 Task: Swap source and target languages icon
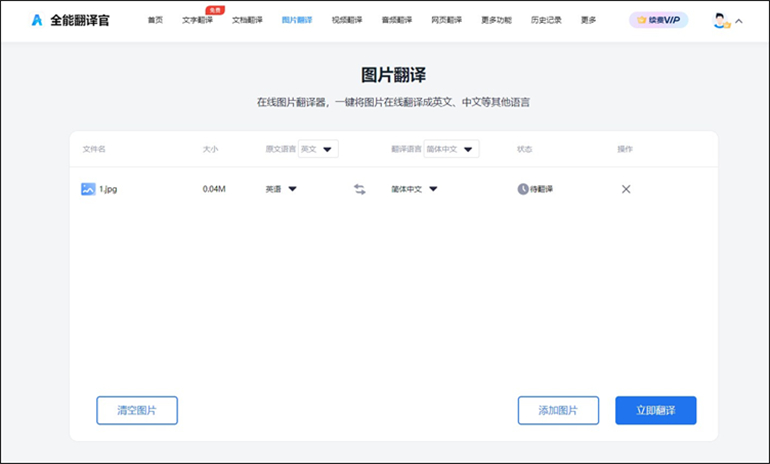359,189
